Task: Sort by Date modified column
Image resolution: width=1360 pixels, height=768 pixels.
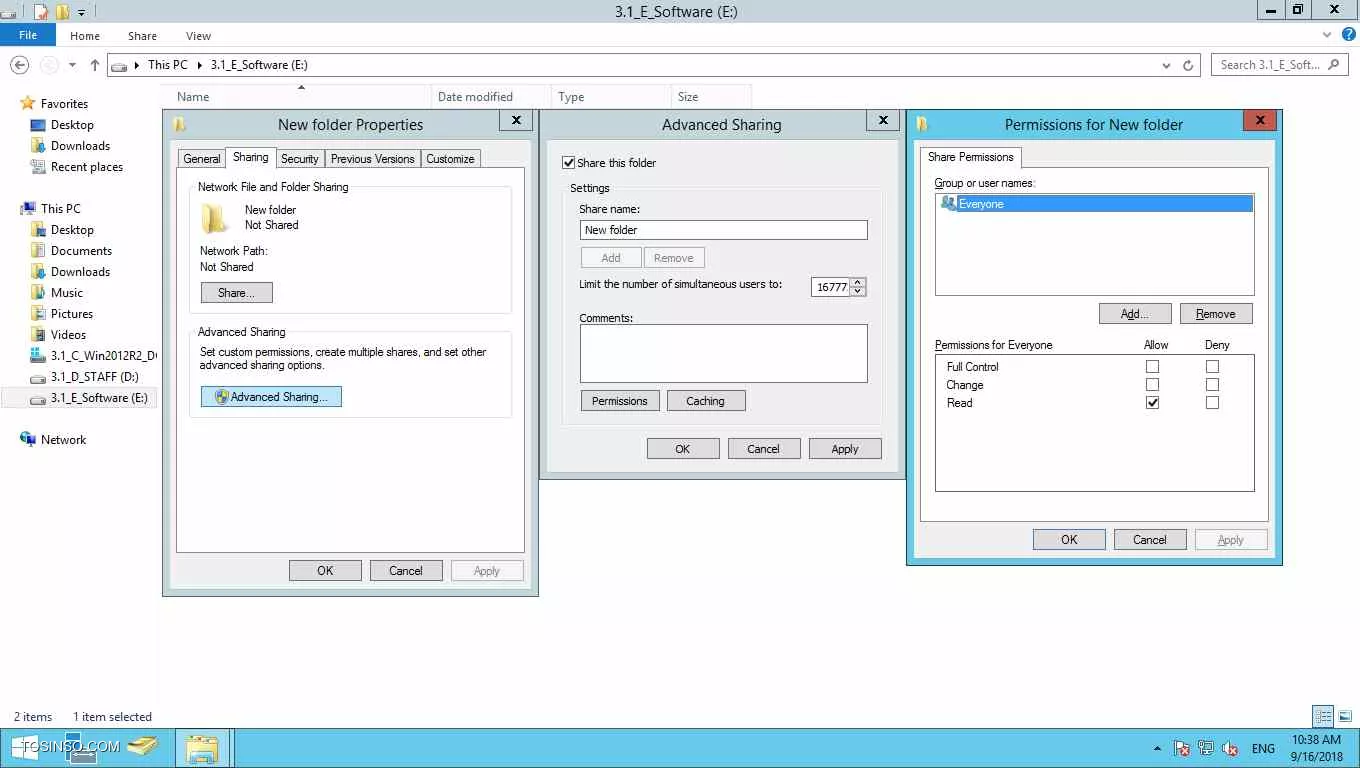Action: [x=491, y=97]
